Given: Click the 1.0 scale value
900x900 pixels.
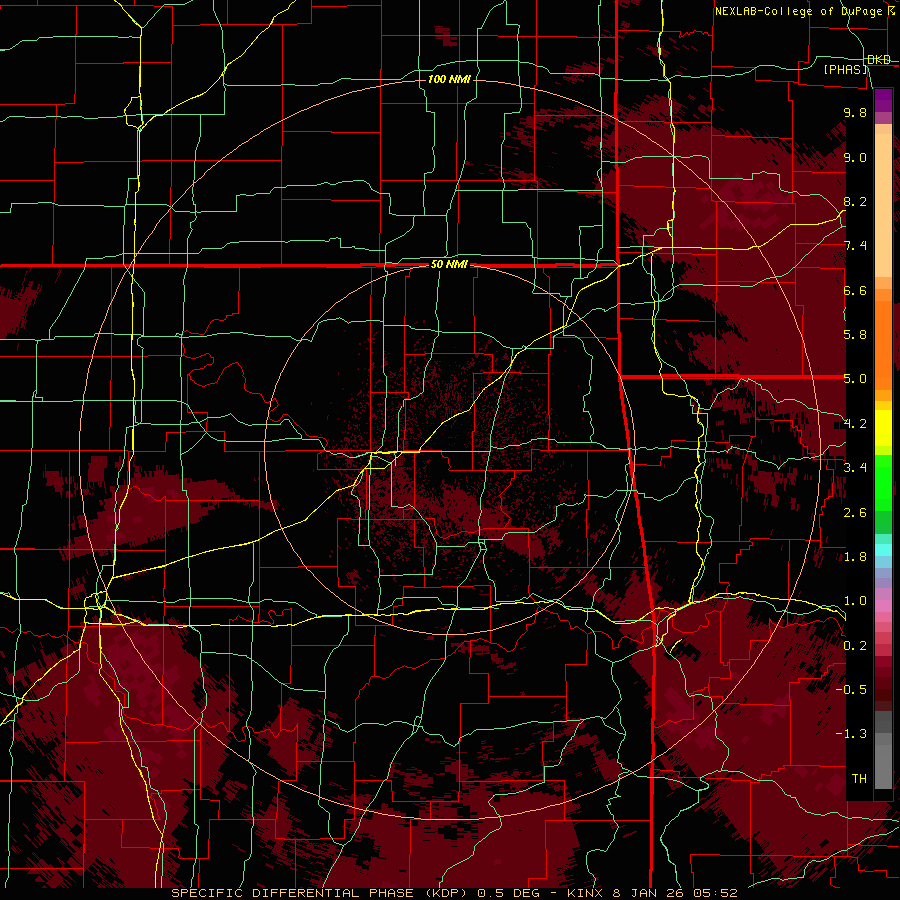Looking at the screenshot, I should pyautogui.click(x=855, y=601).
